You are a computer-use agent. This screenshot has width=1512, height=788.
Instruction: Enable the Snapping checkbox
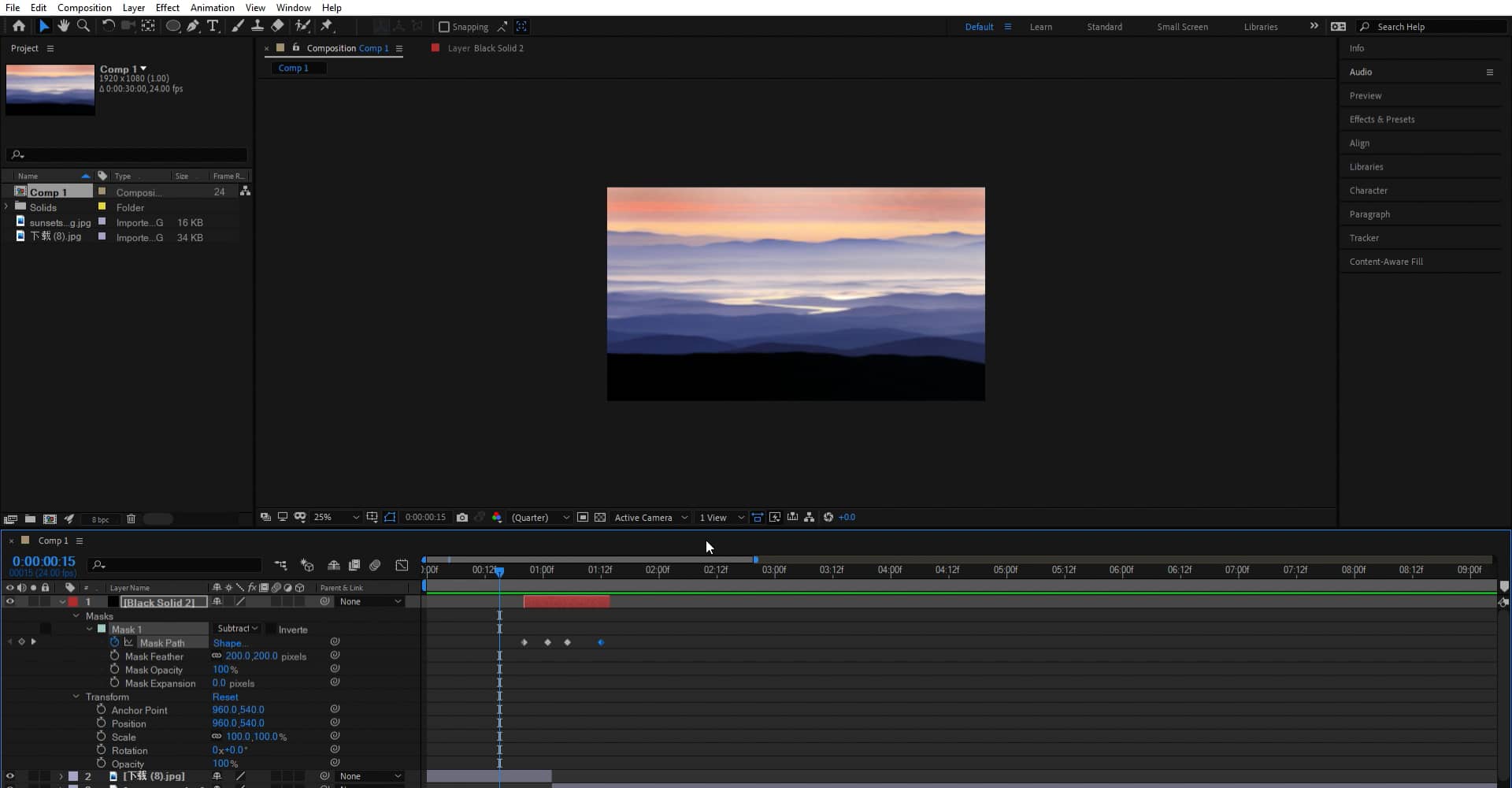click(x=443, y=27)
